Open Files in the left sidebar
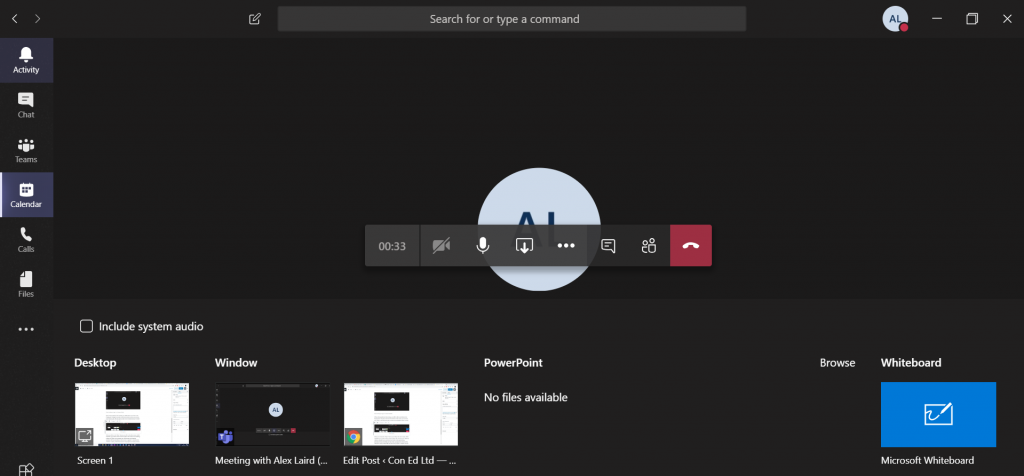Viewport: 1024px width, 476px height. coord(26,285)
